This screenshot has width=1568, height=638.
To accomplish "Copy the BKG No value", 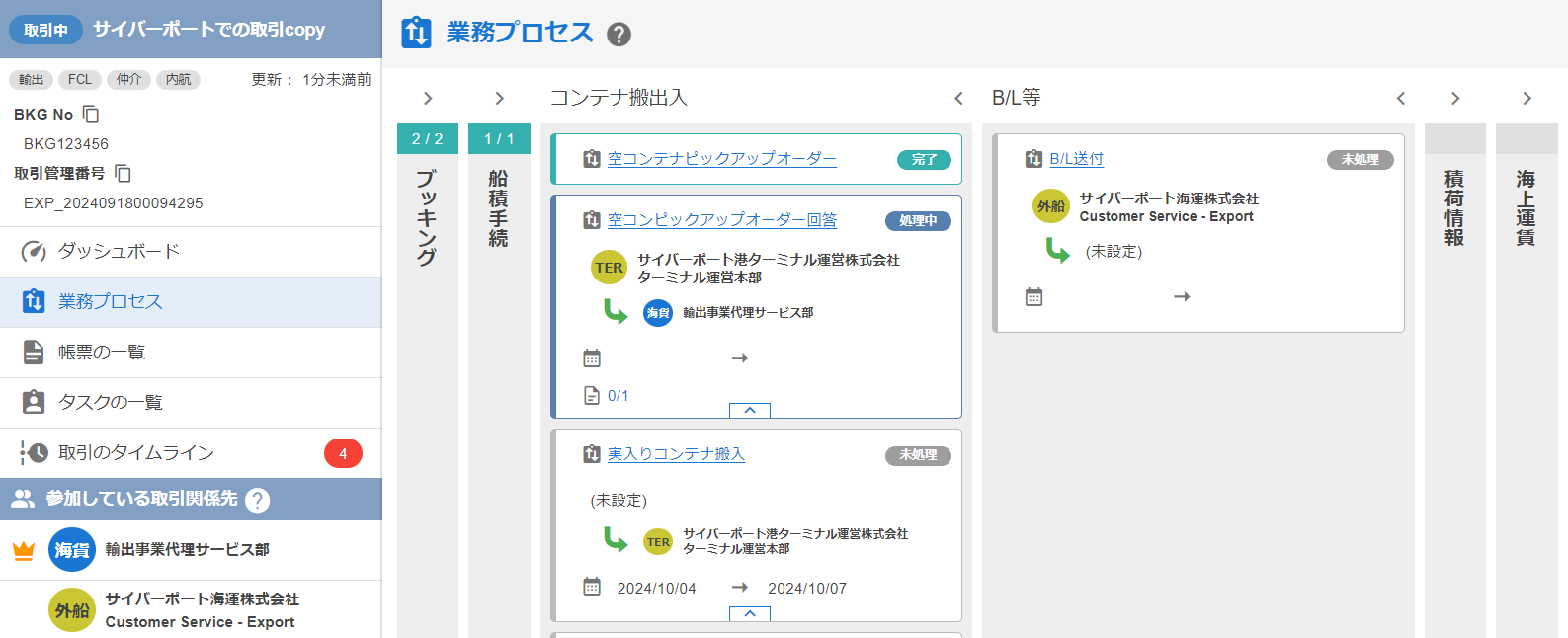I will [x=91, y=115].
